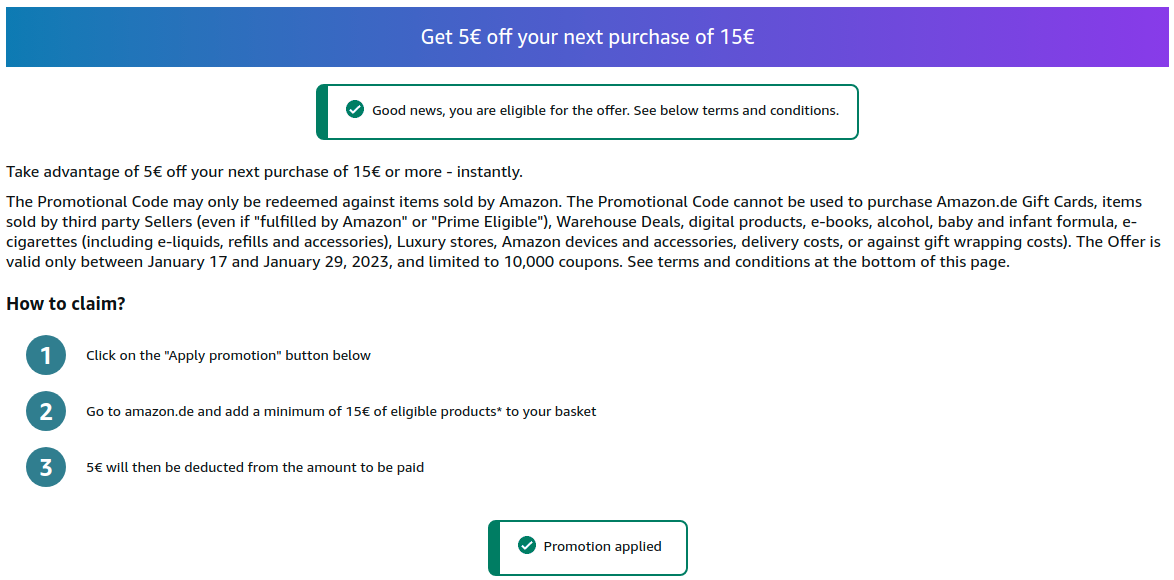Click the step 2 number circle

point(46,411)
